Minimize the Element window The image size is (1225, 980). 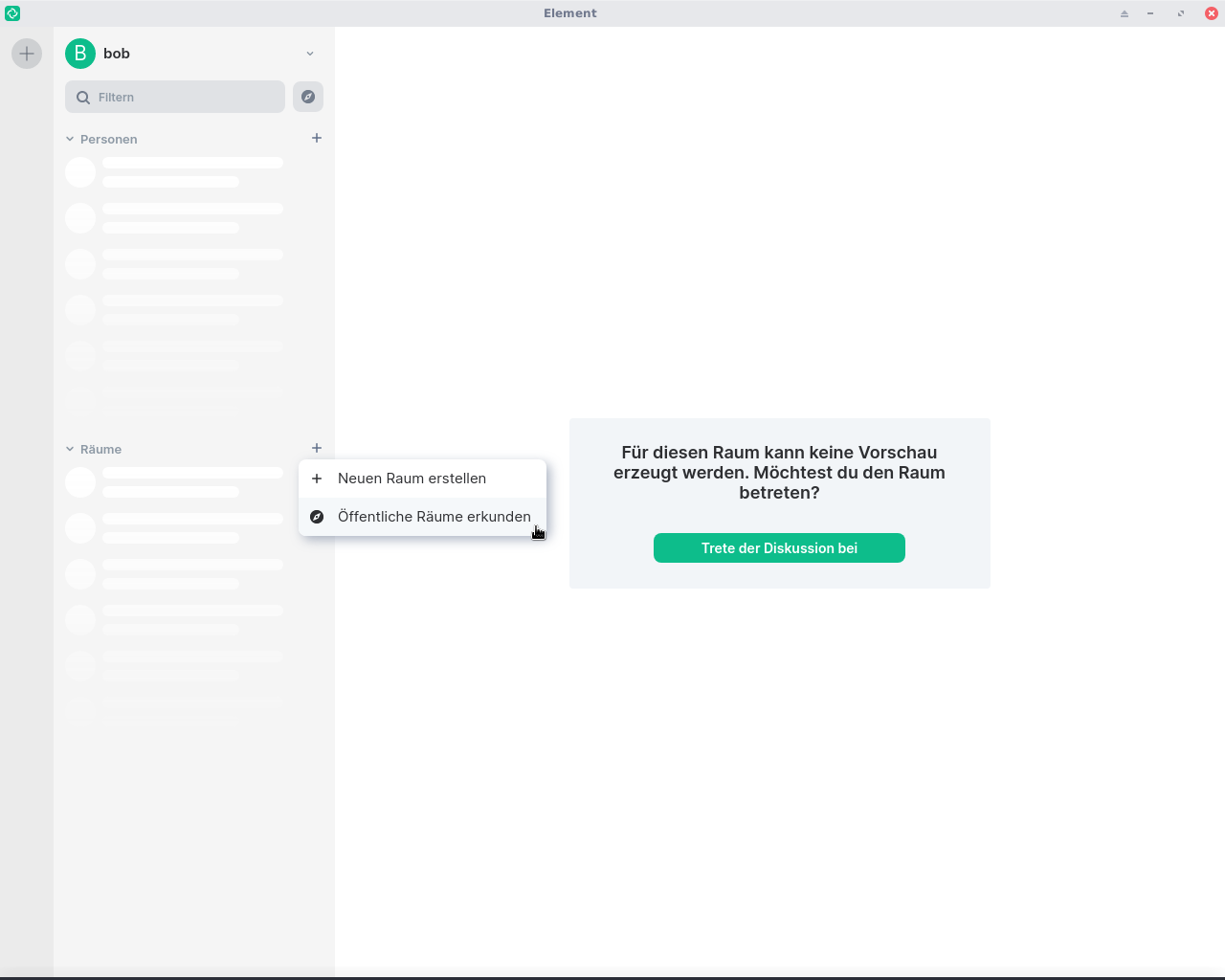(x=1150, y=13)
